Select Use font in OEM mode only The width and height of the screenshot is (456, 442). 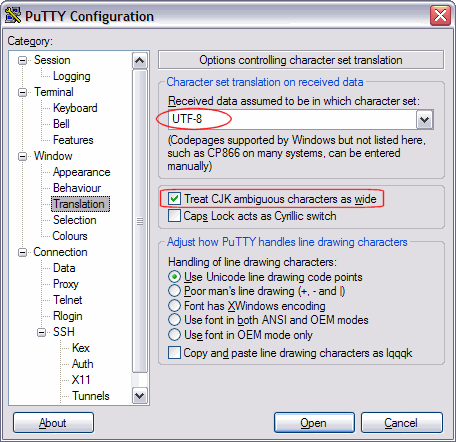click(174, 335)
